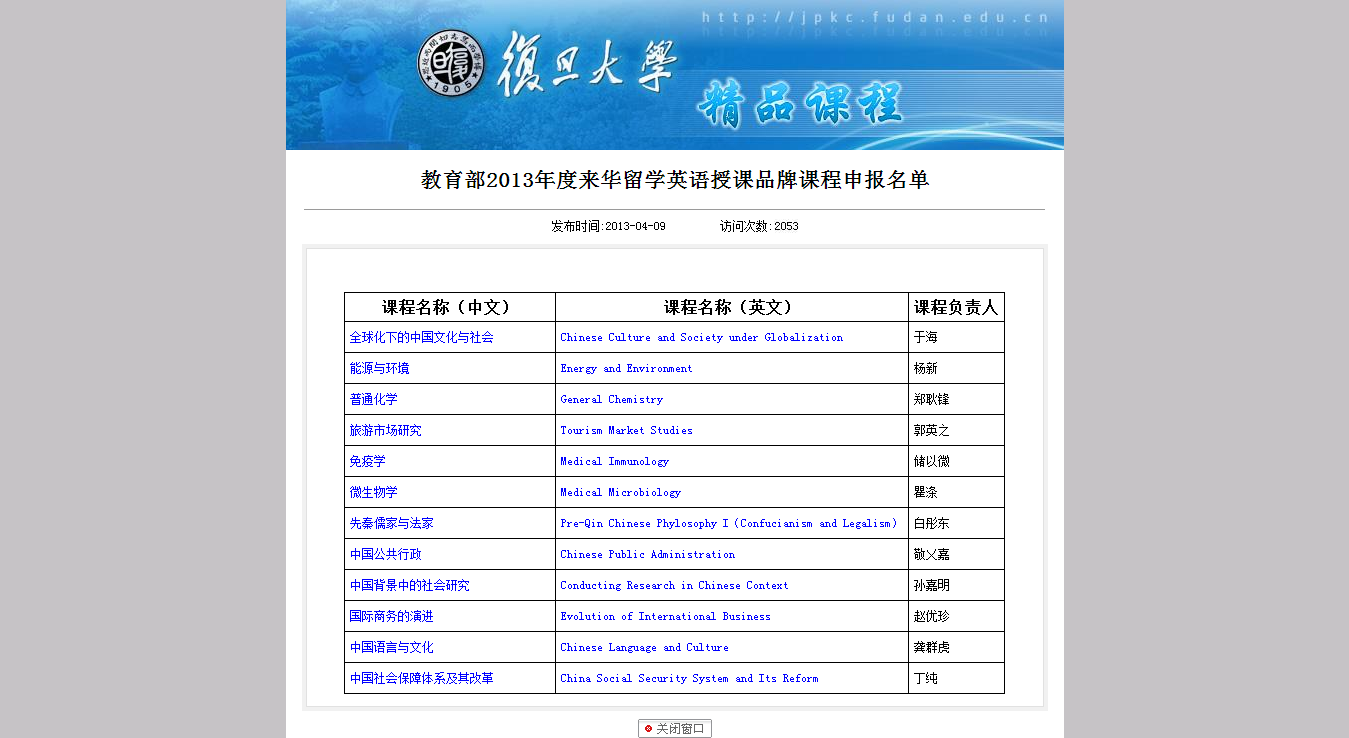This screenshot has height=738, width=1349.
Task: Click instructor name 于海
Action: pyautogui.click(x=926, y=338)
